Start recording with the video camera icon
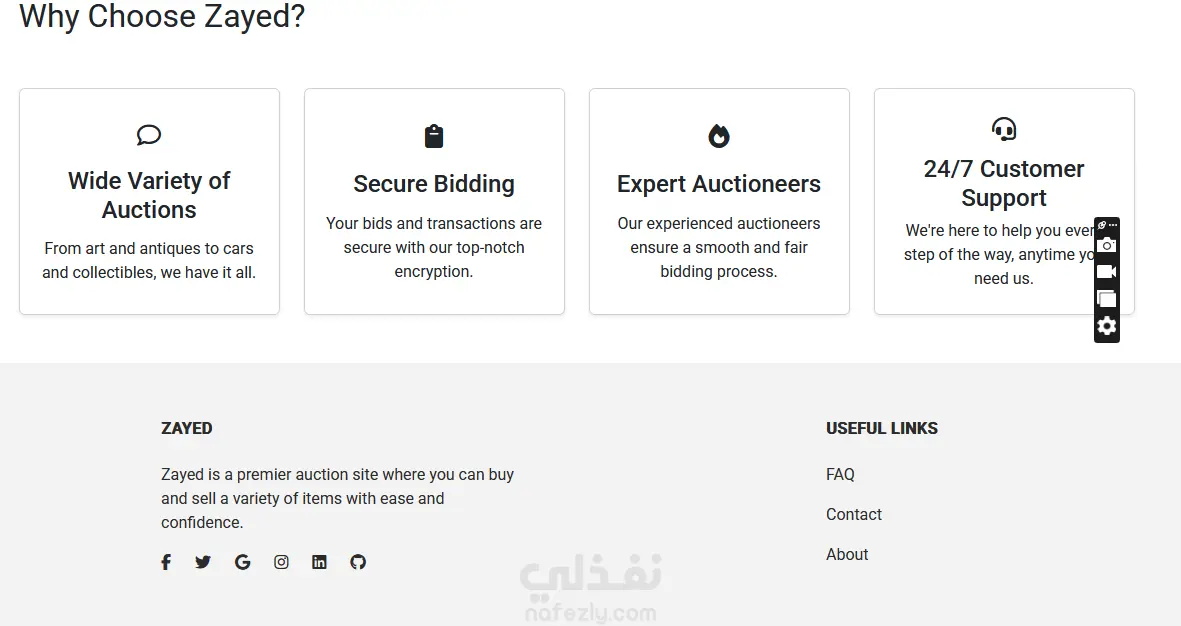This screenshot has height=626, width=1181. [x=1106, y=272]
